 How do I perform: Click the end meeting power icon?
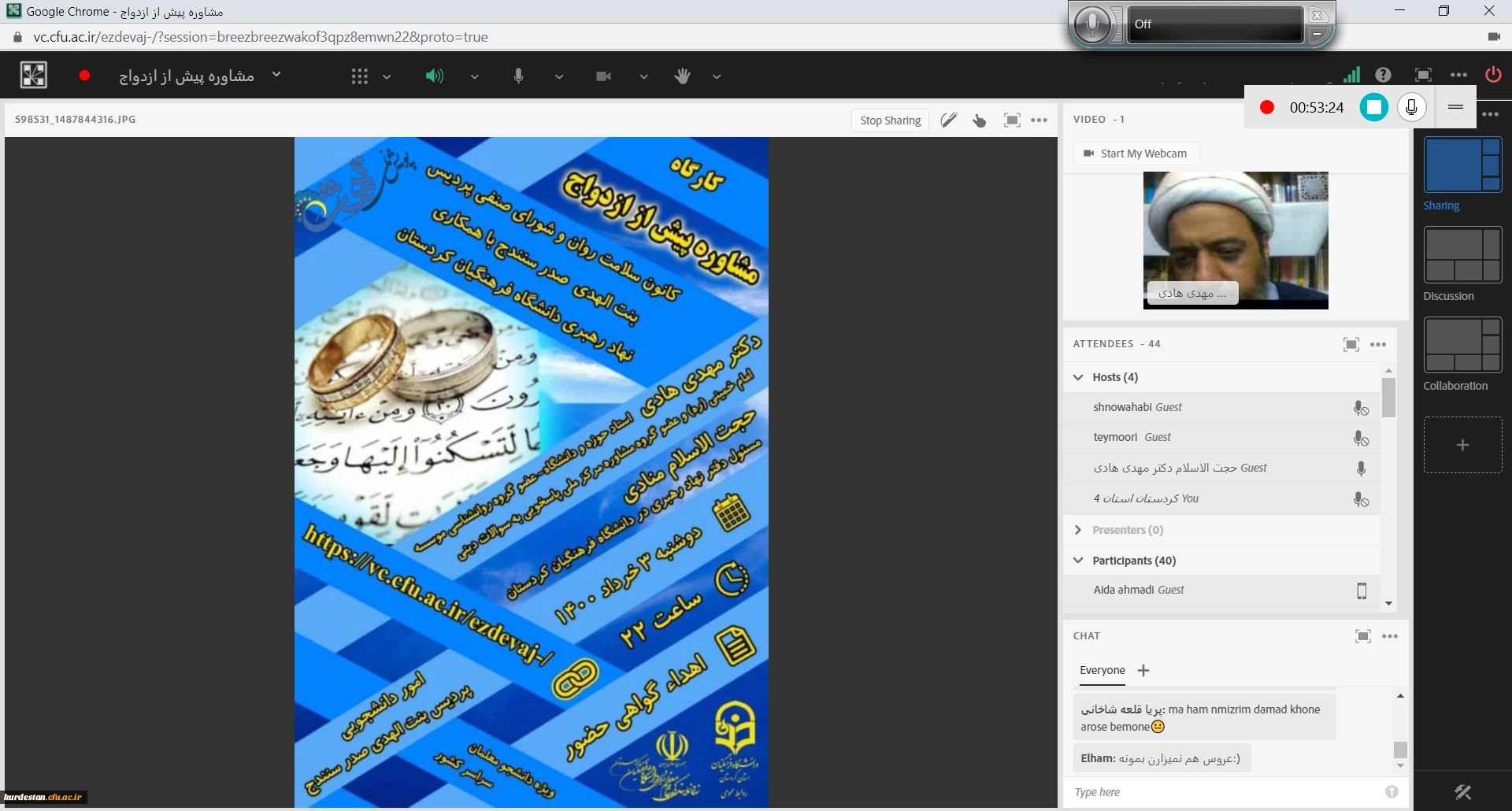pyautogui.click(x=1492, y=75)
